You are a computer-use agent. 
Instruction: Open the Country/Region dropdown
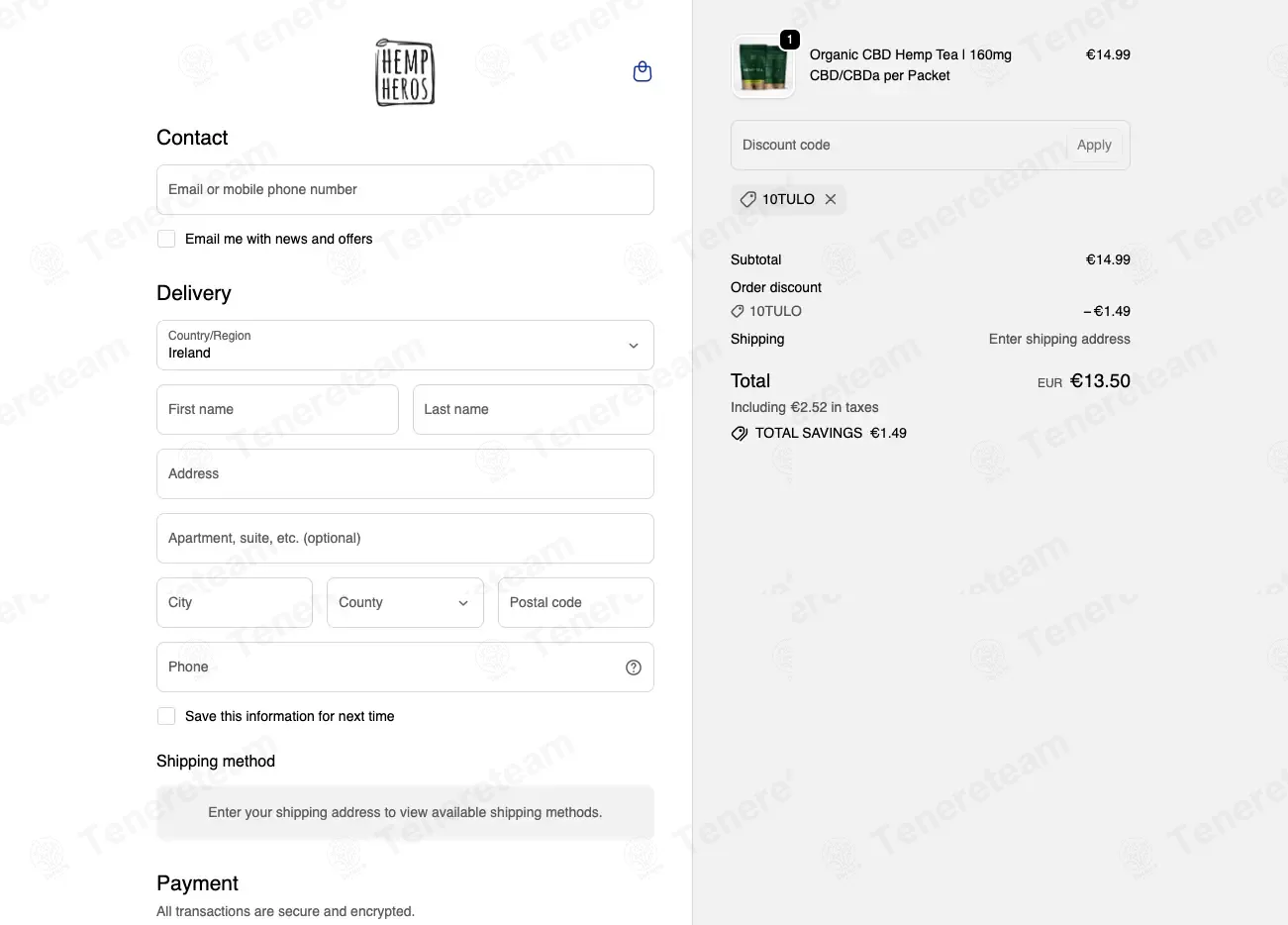[405, 345]
